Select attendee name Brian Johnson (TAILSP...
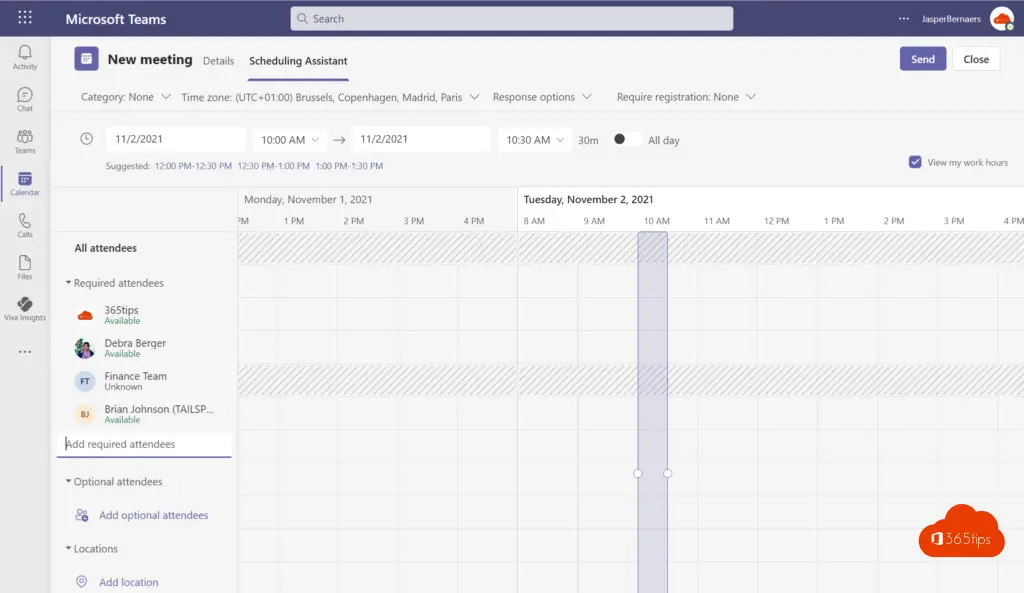The height and width of the screenshot is (593, 1024). click(x=159, y=409)
